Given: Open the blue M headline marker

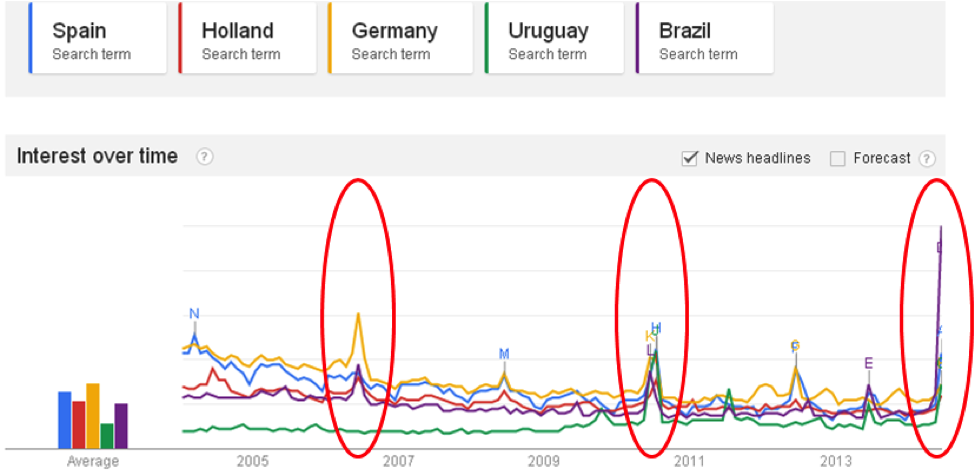Looking at the screenshot, I should click(x=504, y=354).
